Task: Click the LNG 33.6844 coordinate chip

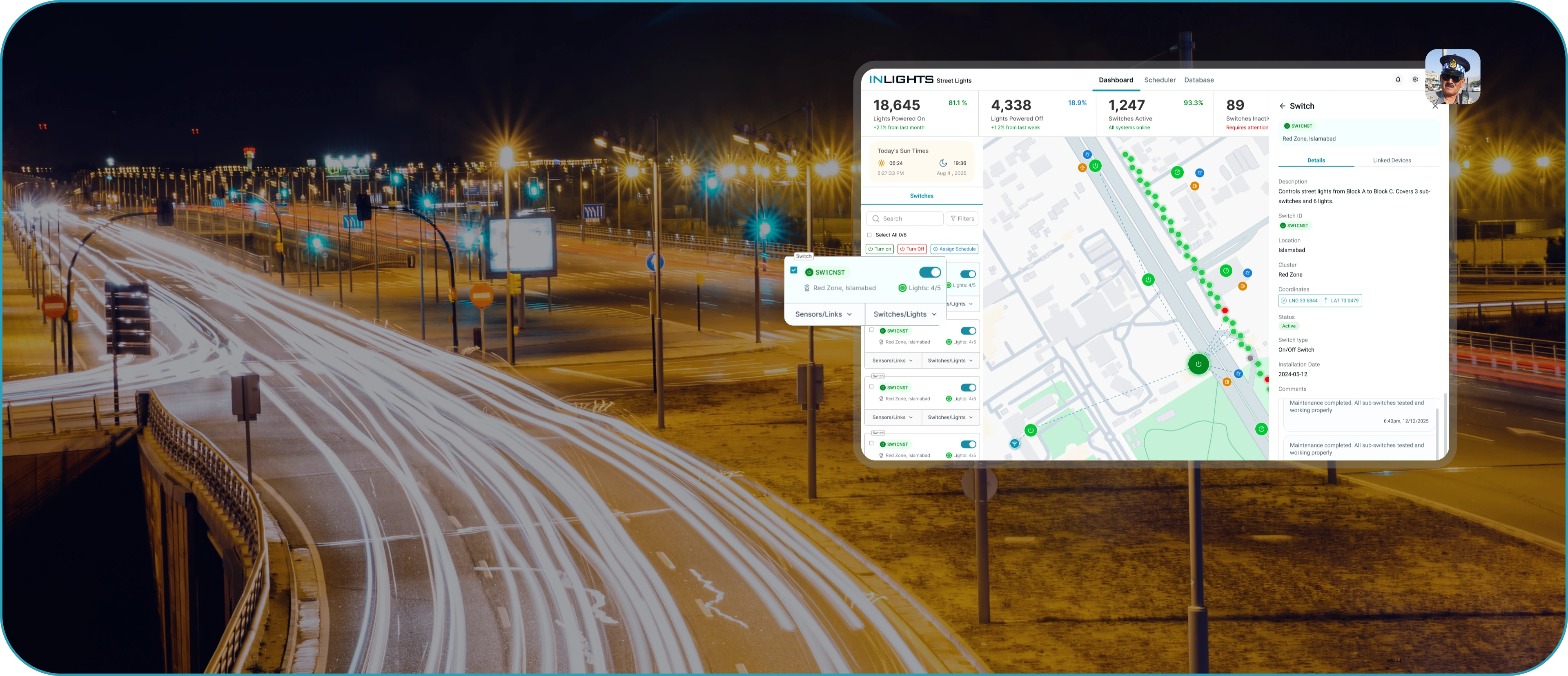Action: tap(1300, 300)
